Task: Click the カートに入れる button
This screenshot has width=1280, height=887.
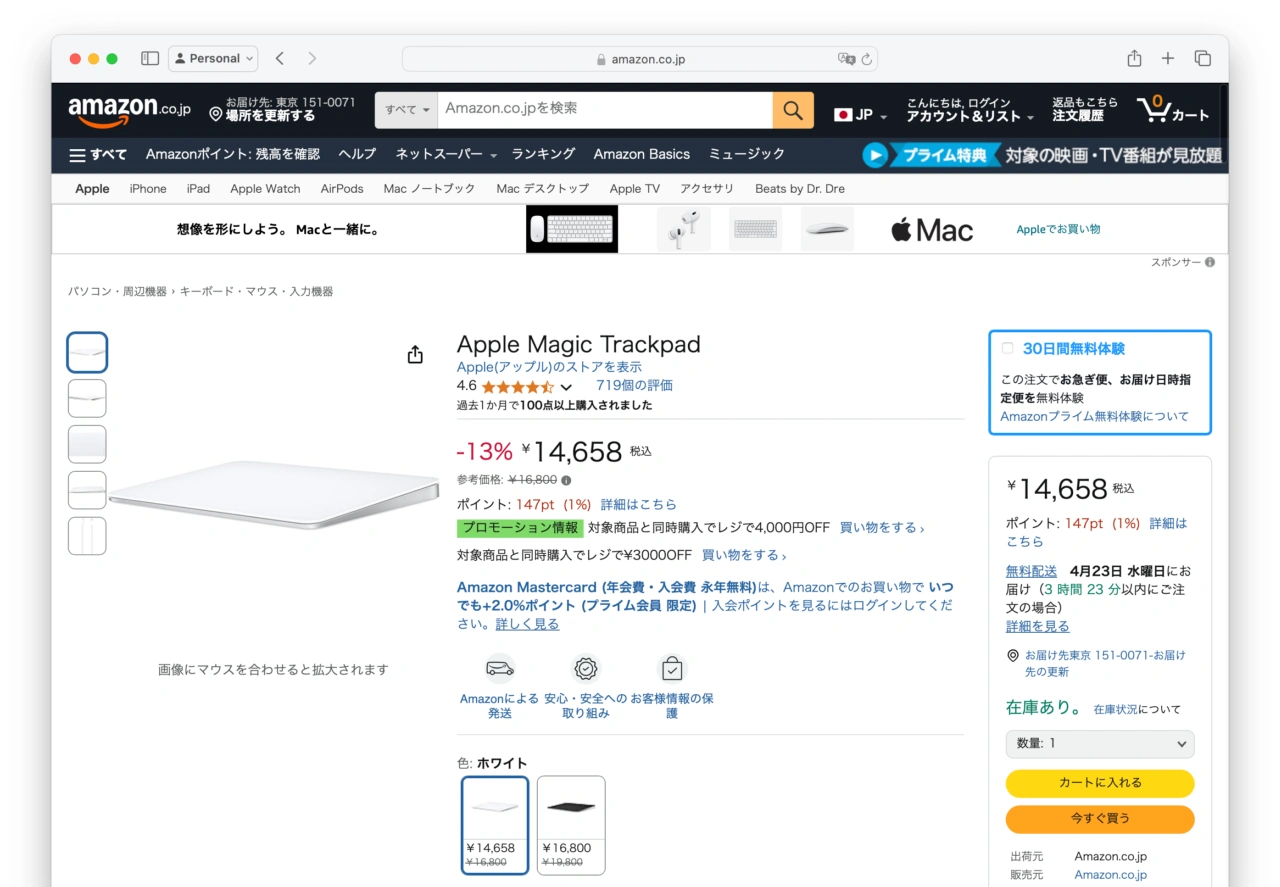Action: pos(1099,783)
